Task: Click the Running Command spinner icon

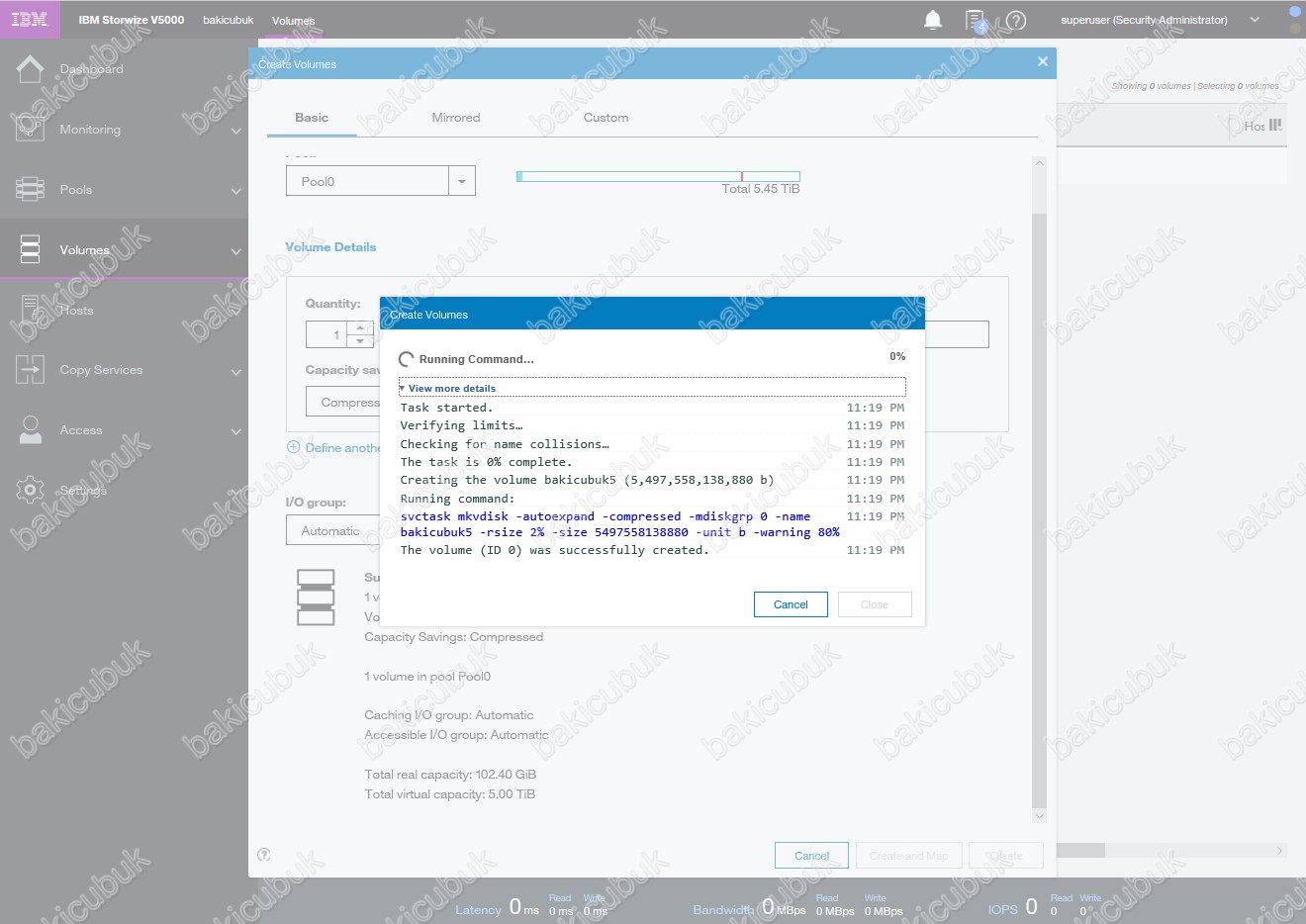Action: click(406, 359)
